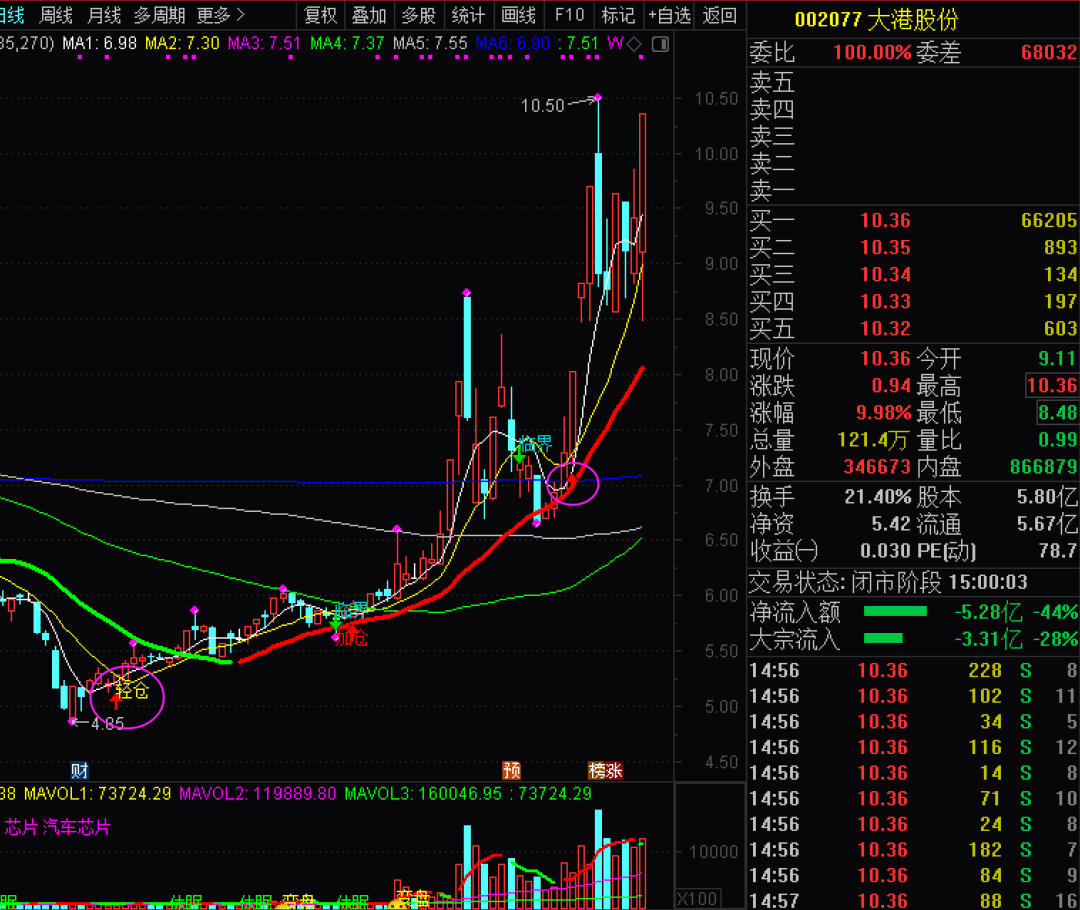Click the 榜涨 marker on the timeline

point(605,770)
